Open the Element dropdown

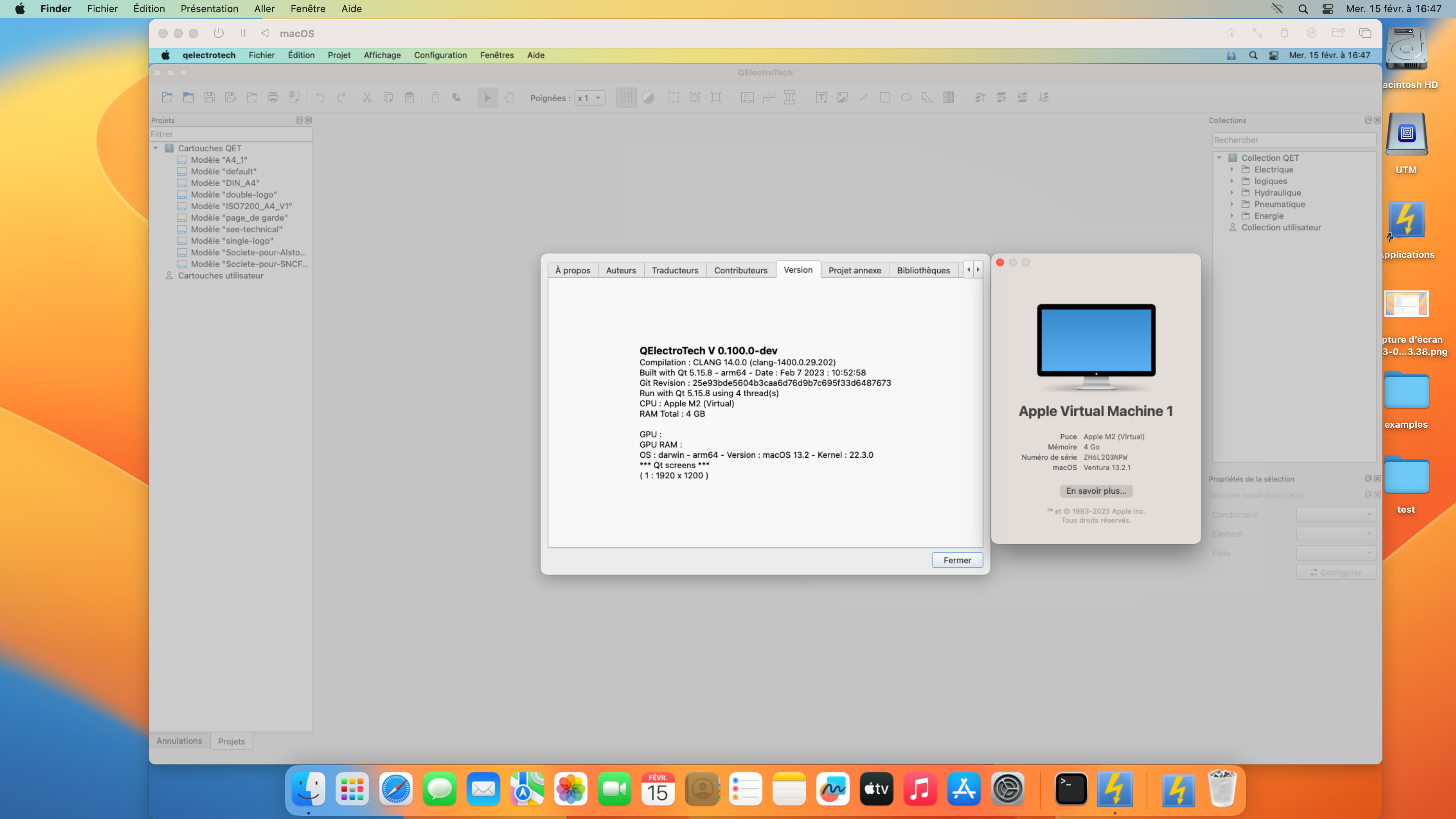[1335, 533]
